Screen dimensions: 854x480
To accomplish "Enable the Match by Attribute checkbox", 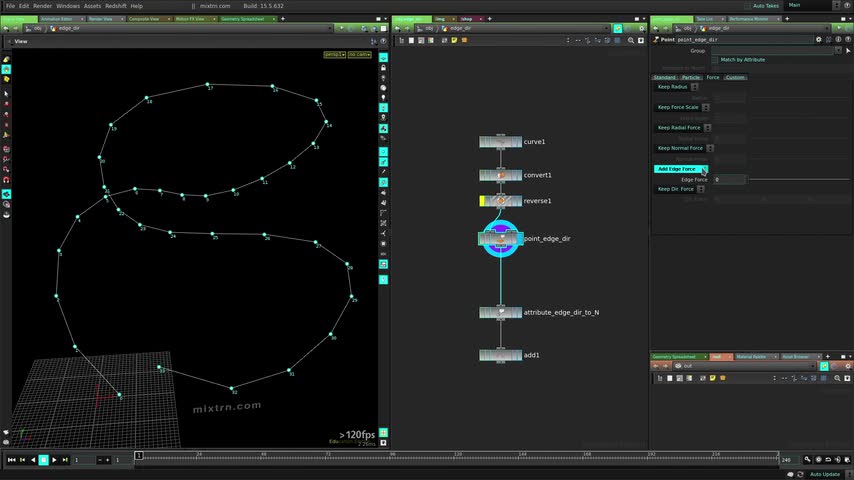I will [715, 59].
